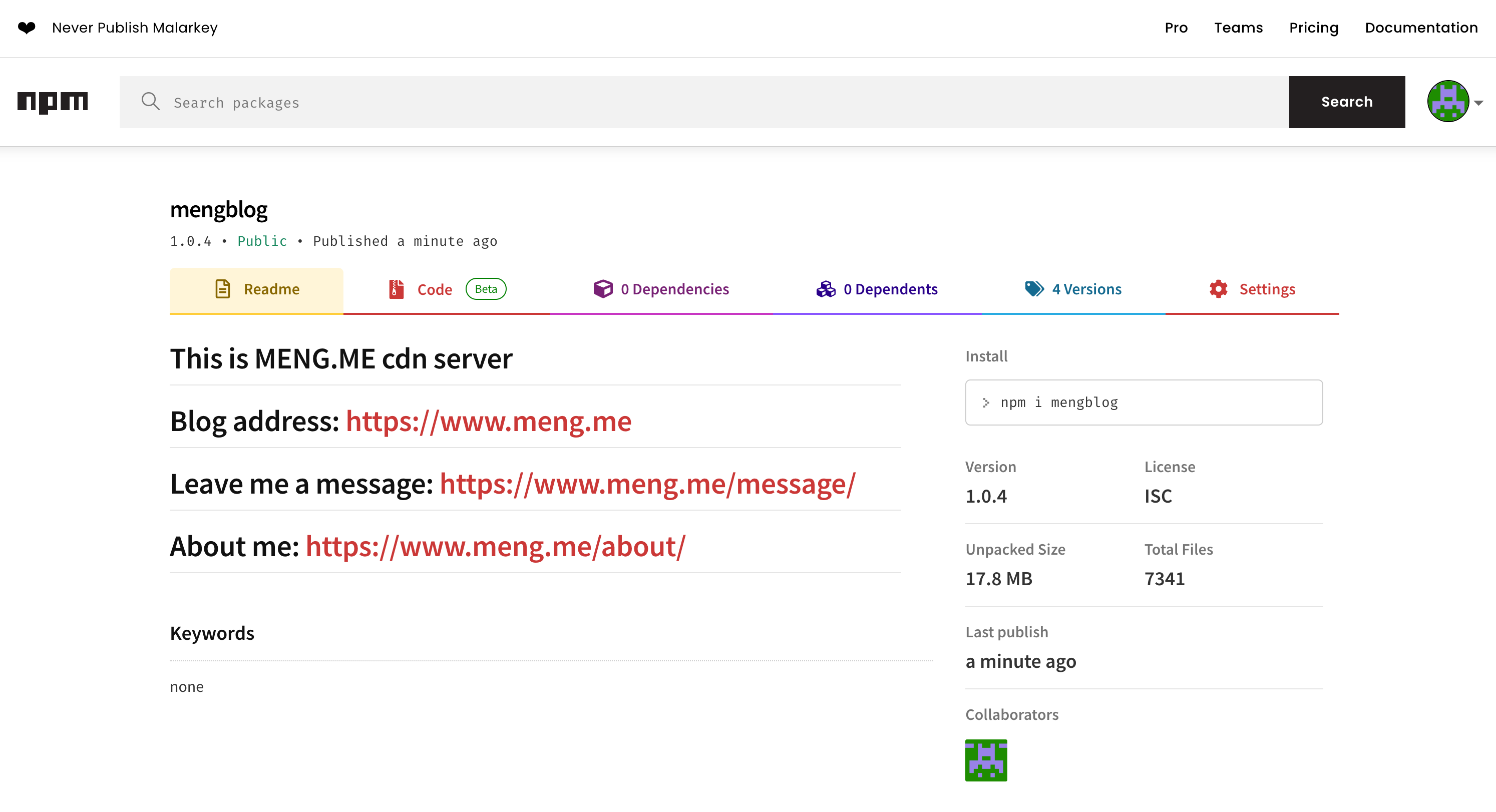Click the mengblog package title
Image resolution: width=1496 pixels, height=812 pixels.
click(x=218, y=210)
